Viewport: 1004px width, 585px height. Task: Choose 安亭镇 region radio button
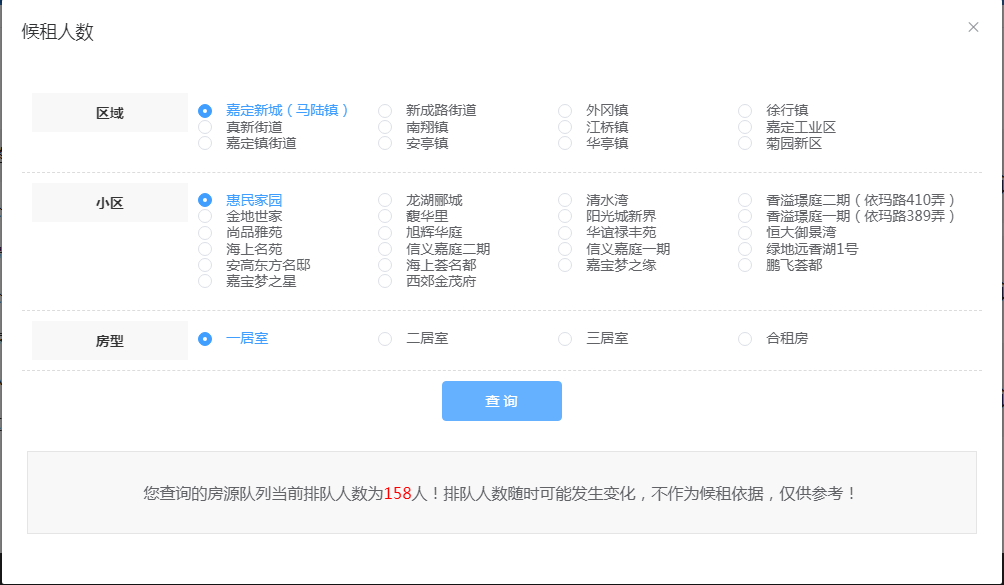385,143
